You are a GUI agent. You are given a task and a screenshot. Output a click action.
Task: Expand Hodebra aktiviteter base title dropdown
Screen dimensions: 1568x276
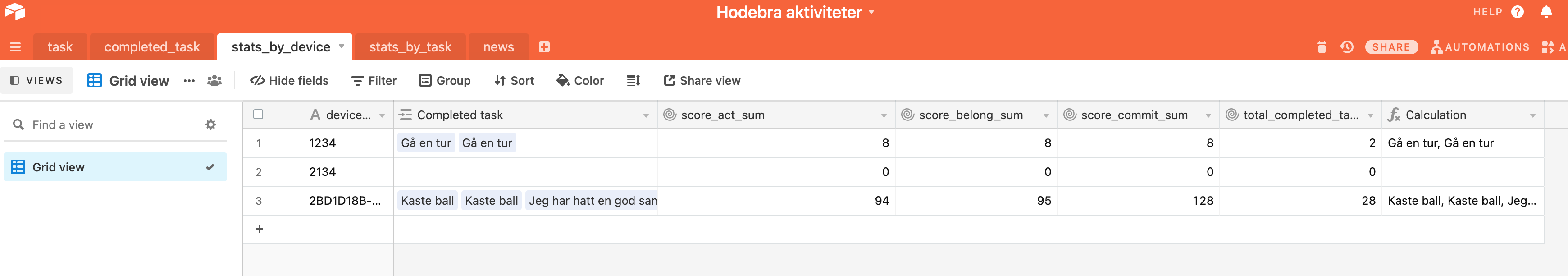[871, 12]
